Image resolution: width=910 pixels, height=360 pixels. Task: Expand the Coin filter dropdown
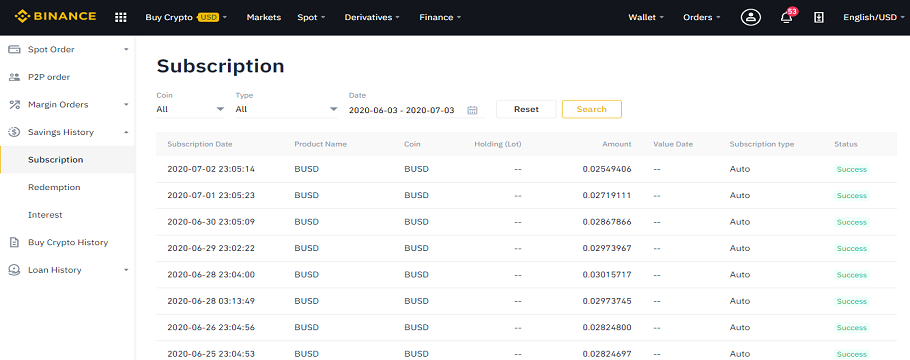190,109
